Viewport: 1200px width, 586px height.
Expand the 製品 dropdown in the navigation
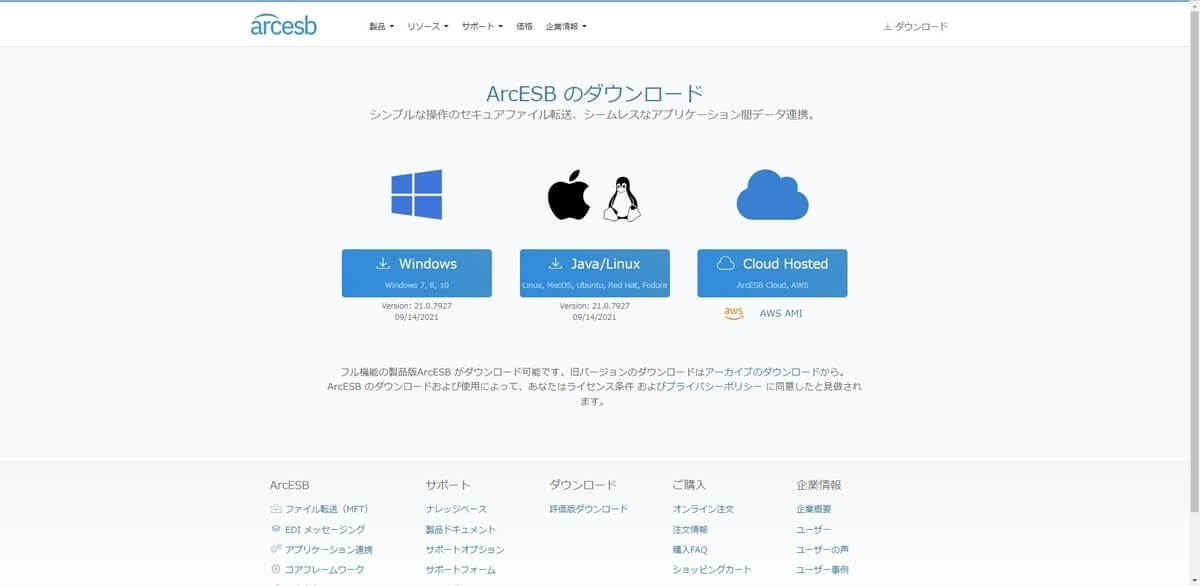(382, 27)
